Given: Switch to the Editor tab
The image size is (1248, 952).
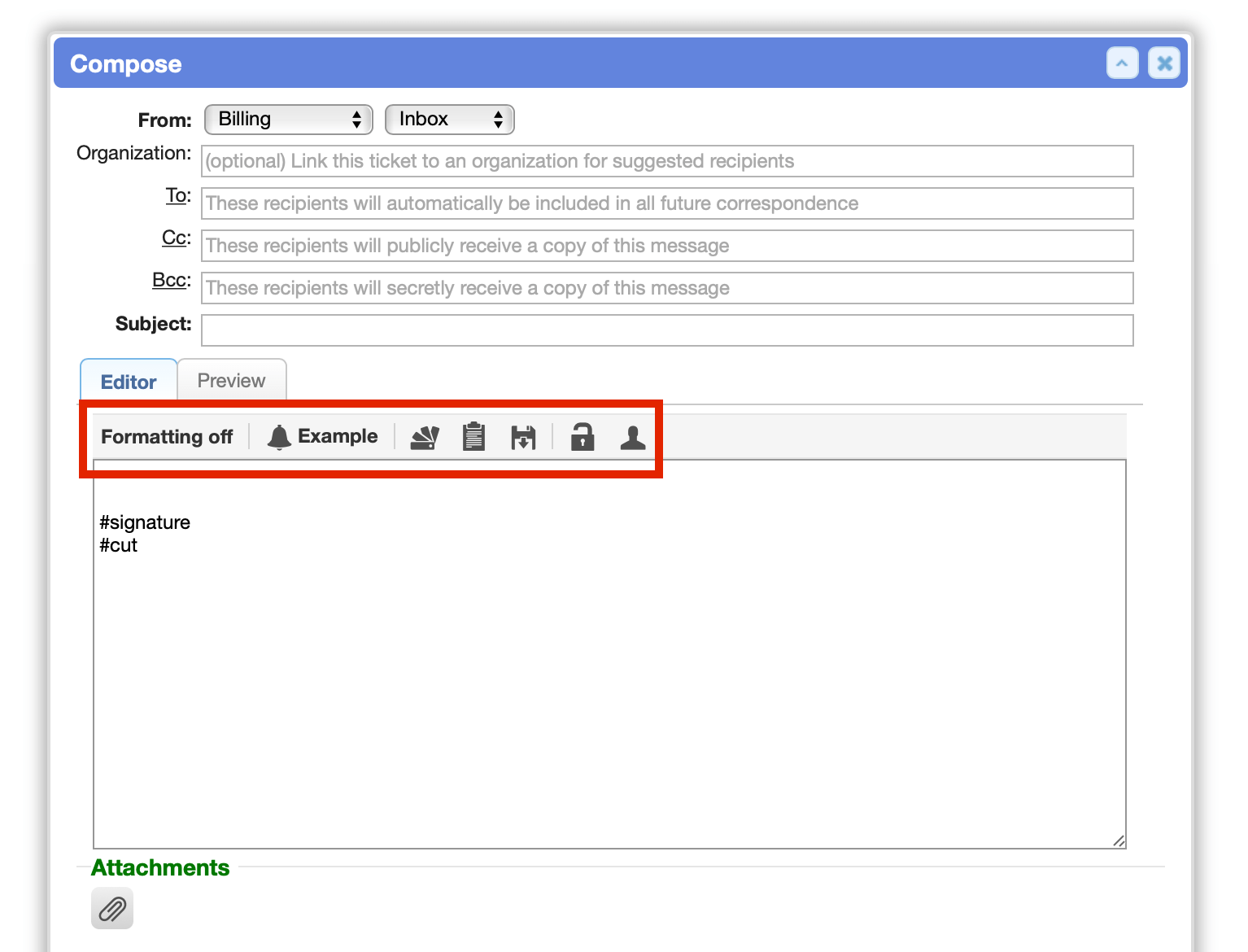Looking at the screenshot, I should (129, 382).
